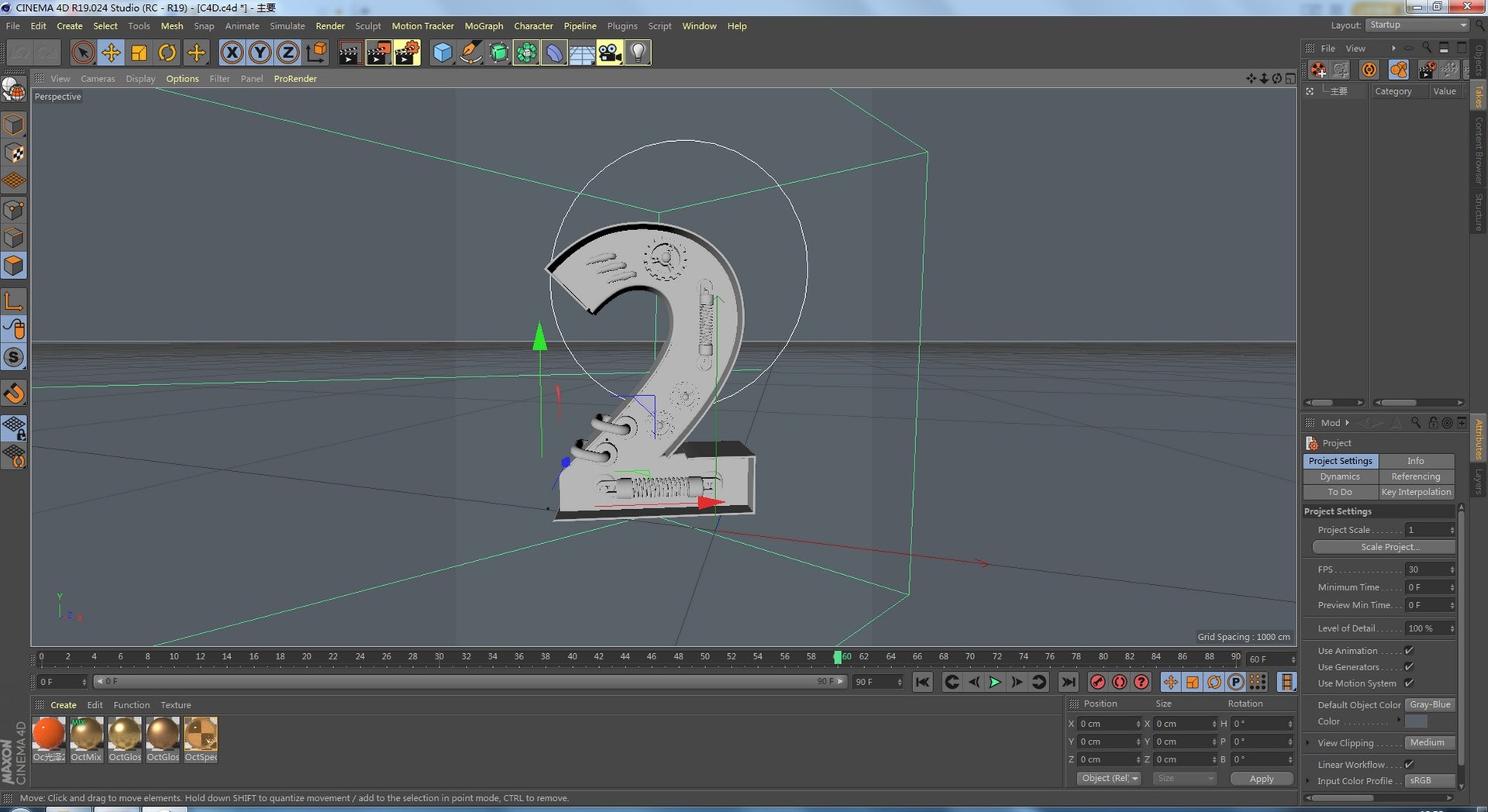This screenshot has width=1488, height=812.
Task: Open View Clipping Medium dropdown
Action: [x=1430, y=742]
